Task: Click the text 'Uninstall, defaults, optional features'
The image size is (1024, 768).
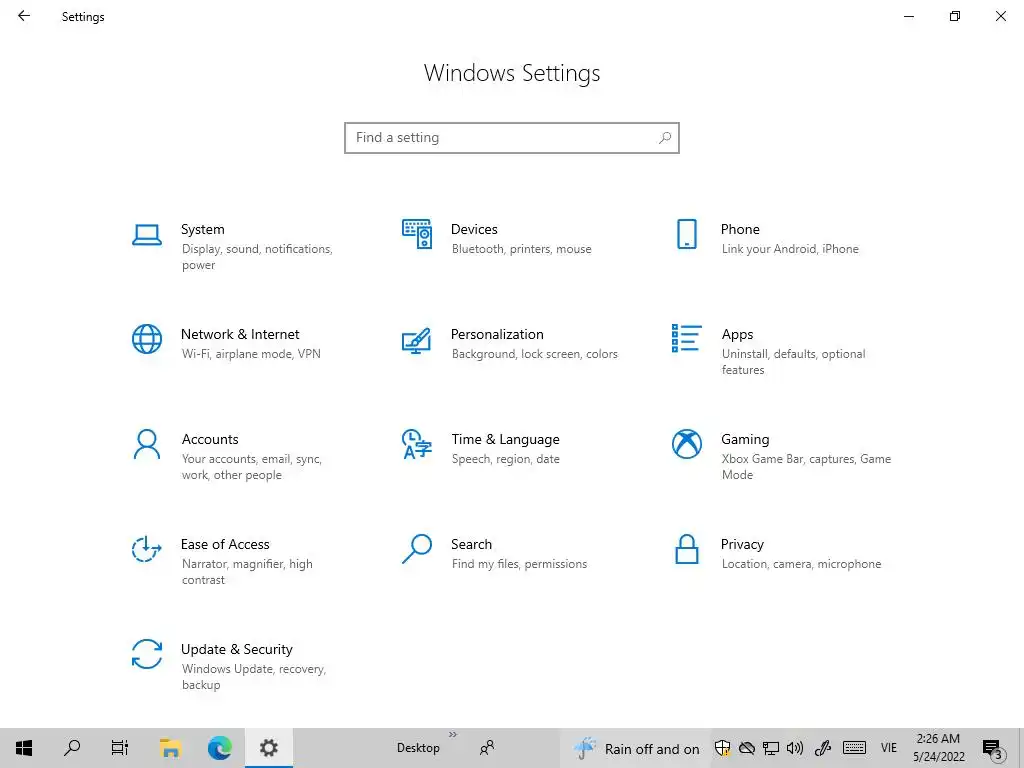Action: coord(793,362)
